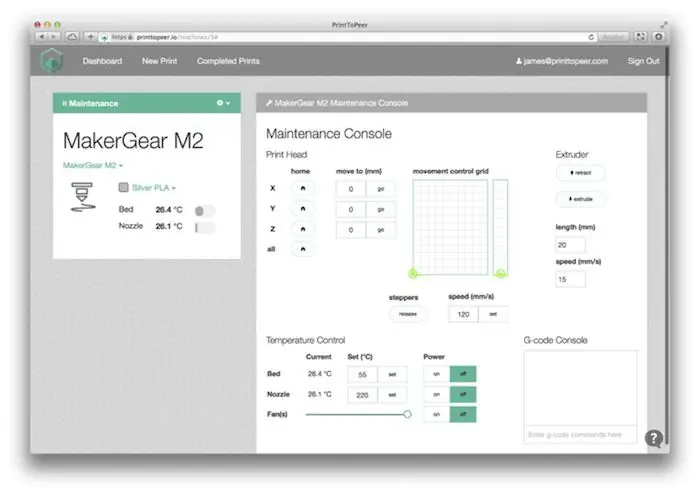Click the Maintenance panel header
The width and height of the screenshot is (700, 495).
pyautogui.click(x=146, y=103)
